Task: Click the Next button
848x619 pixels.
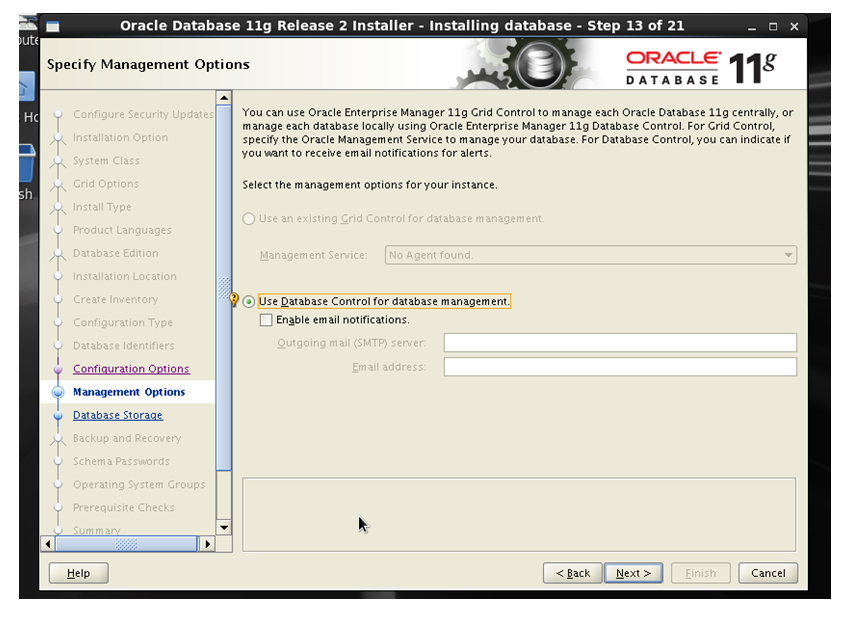Action: [x=633, y=573]
